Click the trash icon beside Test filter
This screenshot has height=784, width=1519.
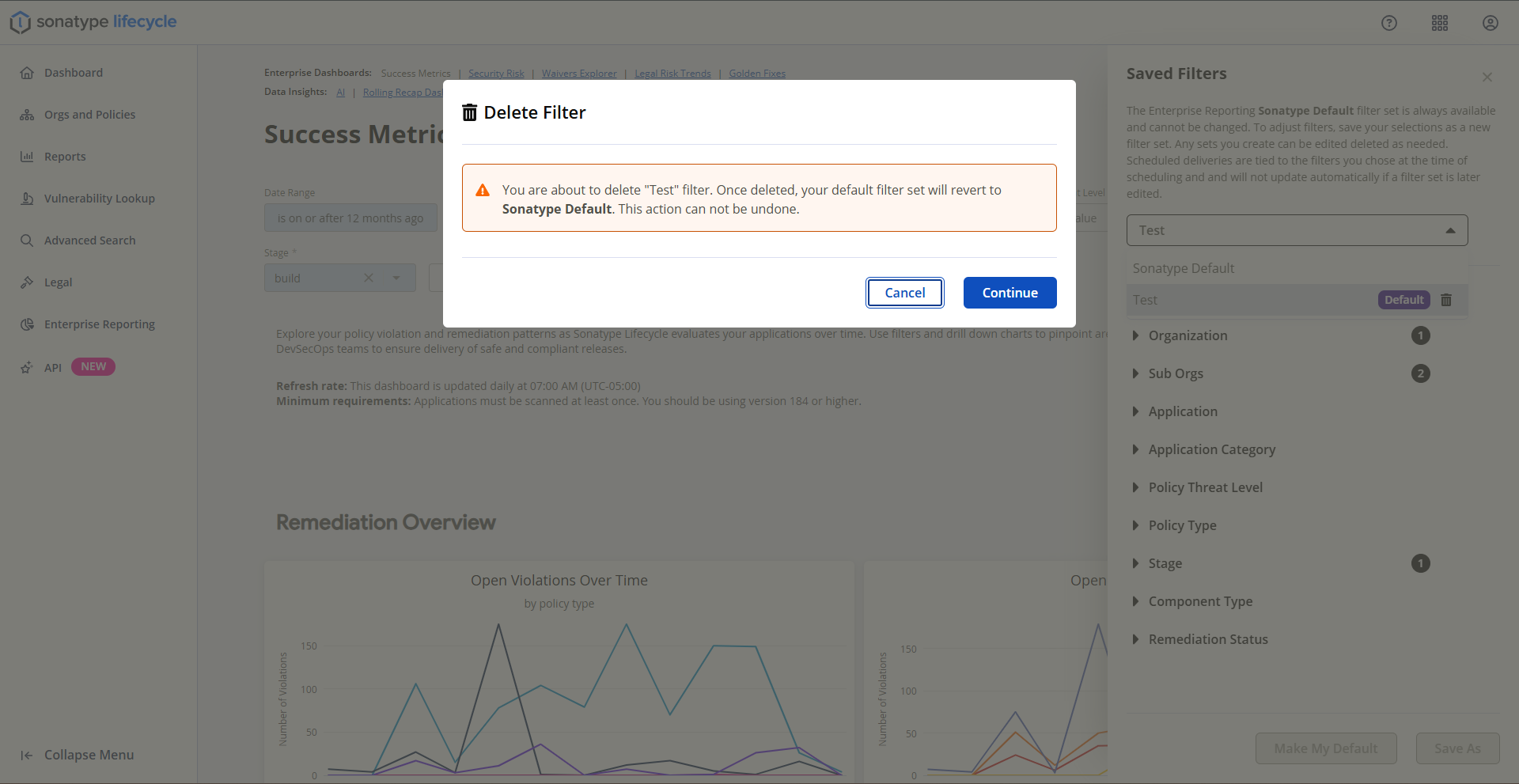tap(1446, 300)
